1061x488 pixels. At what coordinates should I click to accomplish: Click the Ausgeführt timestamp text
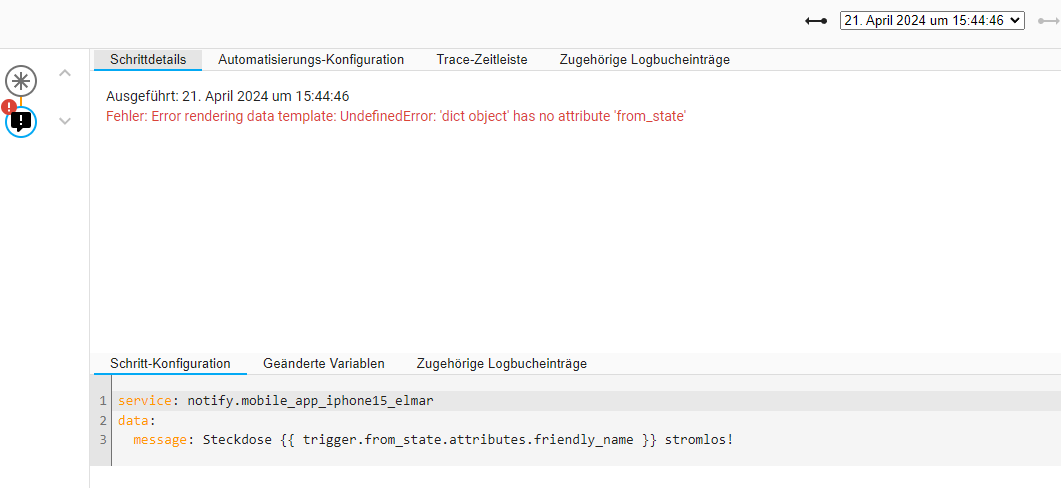(227, 97)
